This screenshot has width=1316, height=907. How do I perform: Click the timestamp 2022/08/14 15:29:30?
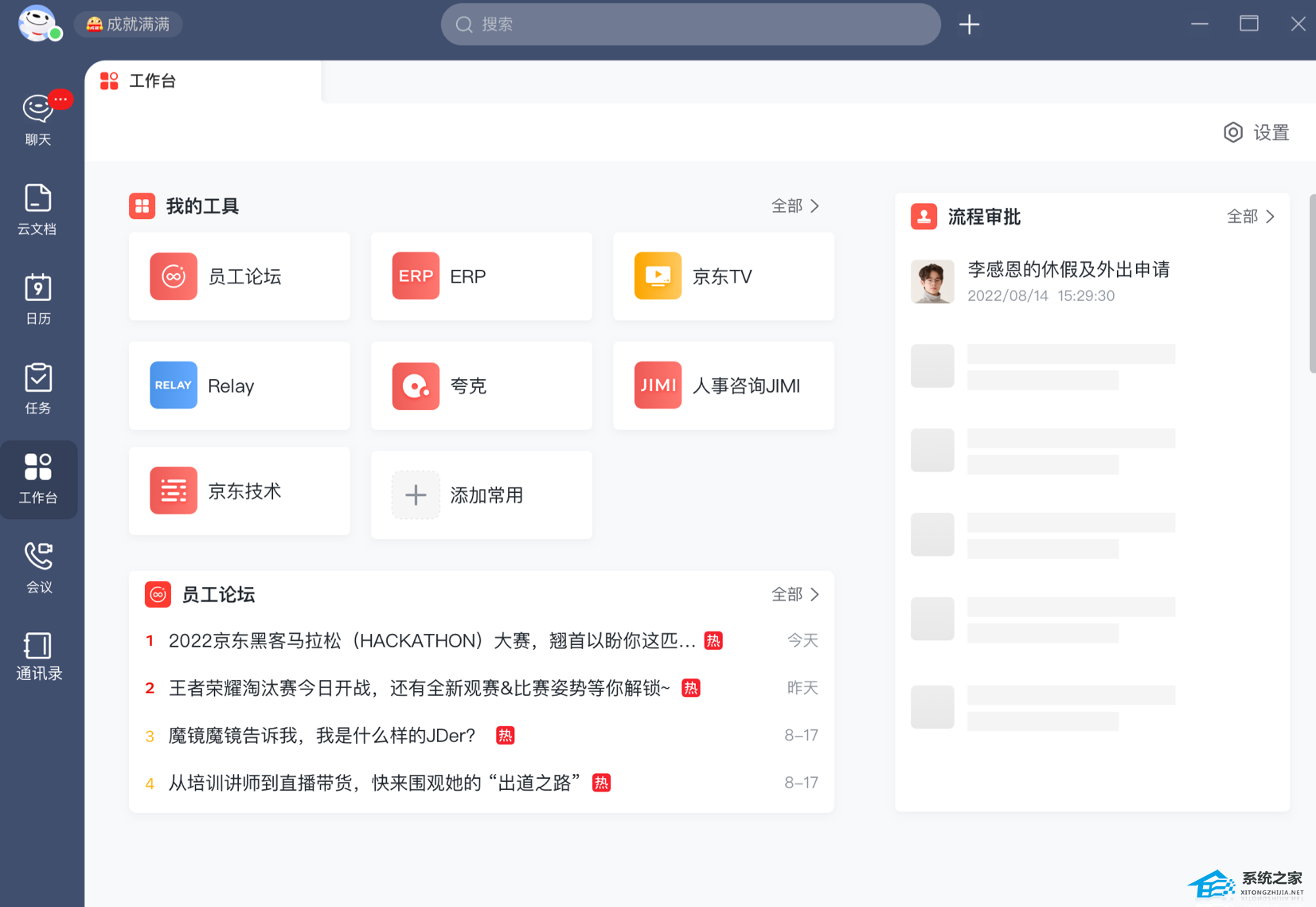tap(1041, 295)
